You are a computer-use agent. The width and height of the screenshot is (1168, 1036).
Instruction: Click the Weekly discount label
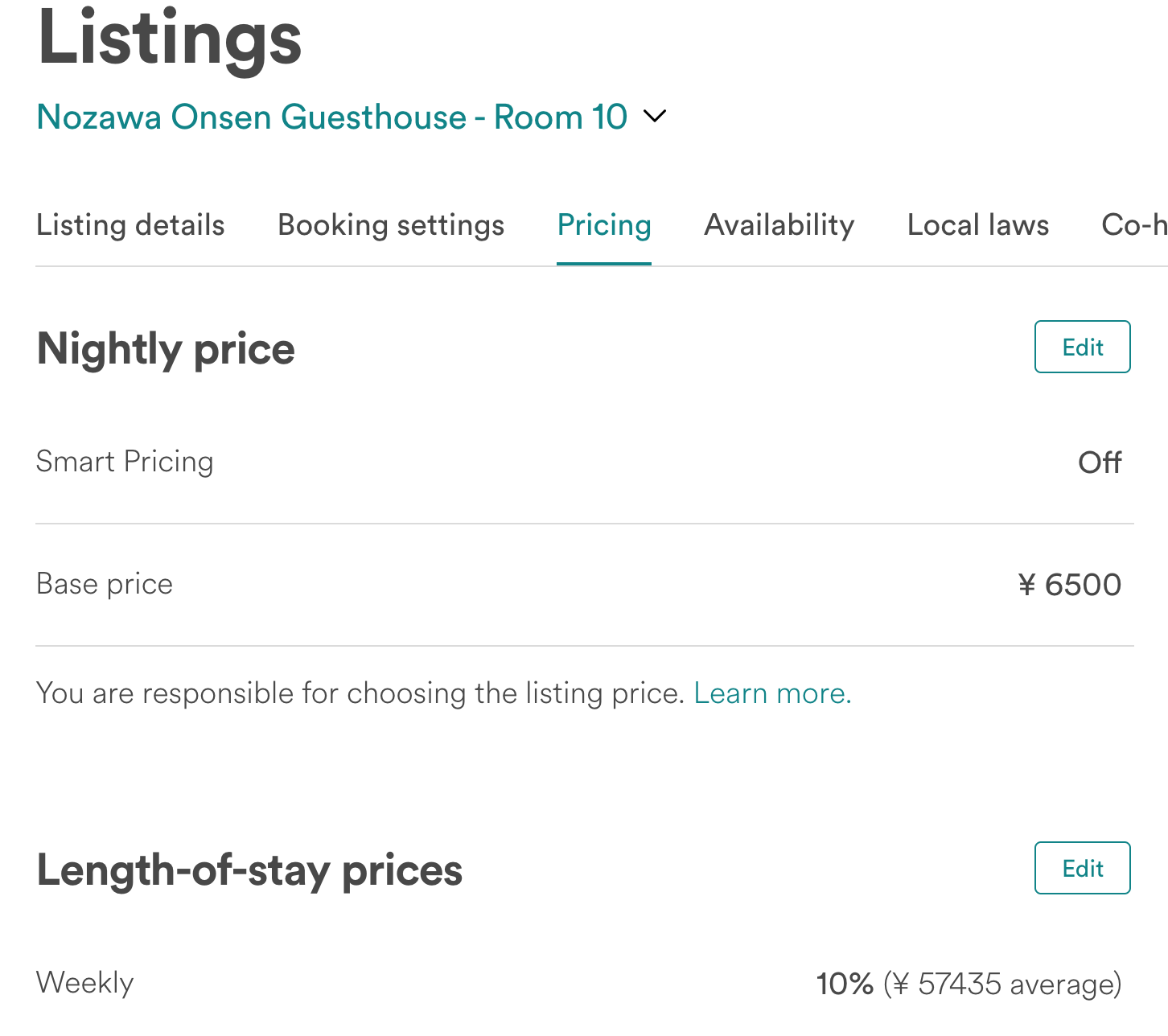[x=84, y=983]
